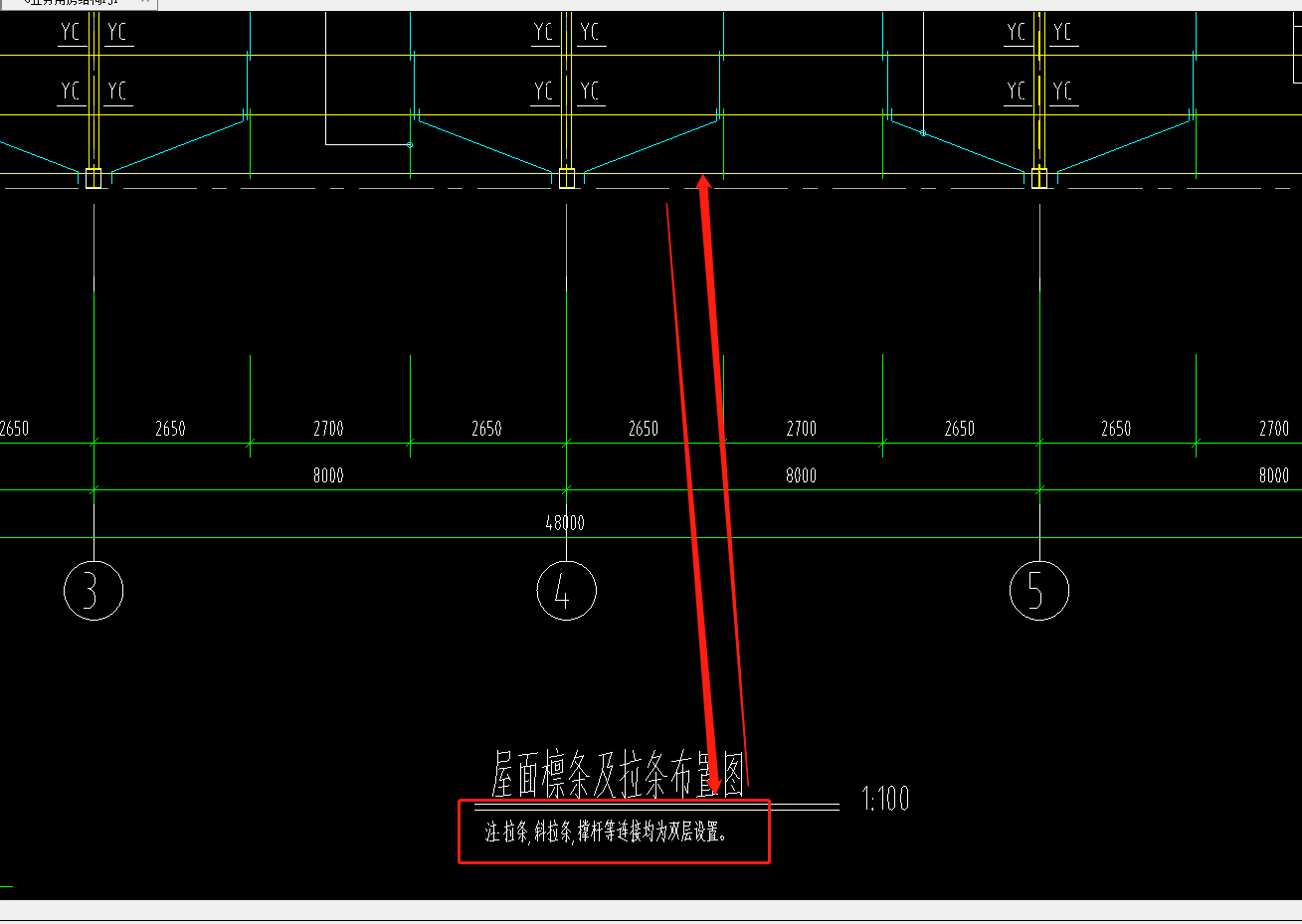Pick the 2700 dimension between axes 3 and 4
This screenshot has height=924, width=1302.
tap(328, 429)
